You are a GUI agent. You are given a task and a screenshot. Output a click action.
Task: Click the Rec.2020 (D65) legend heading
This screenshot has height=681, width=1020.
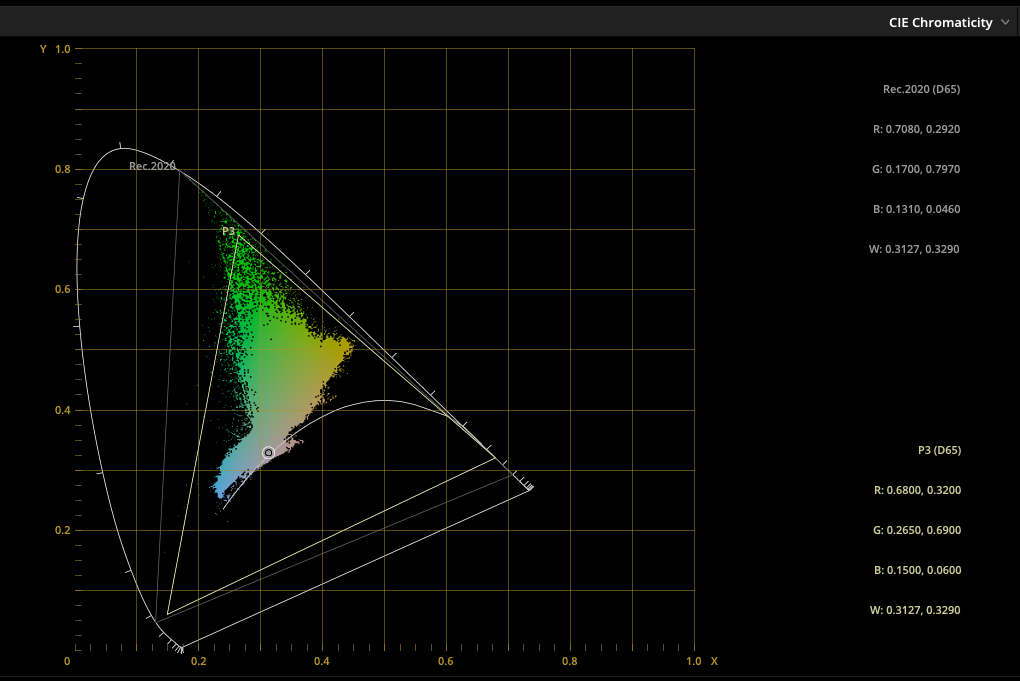(921, 89)
